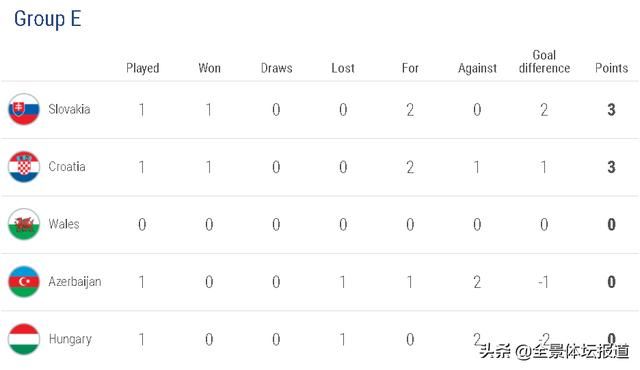
Task: Click the Wales flag icon
Action: tap(24, 224)
